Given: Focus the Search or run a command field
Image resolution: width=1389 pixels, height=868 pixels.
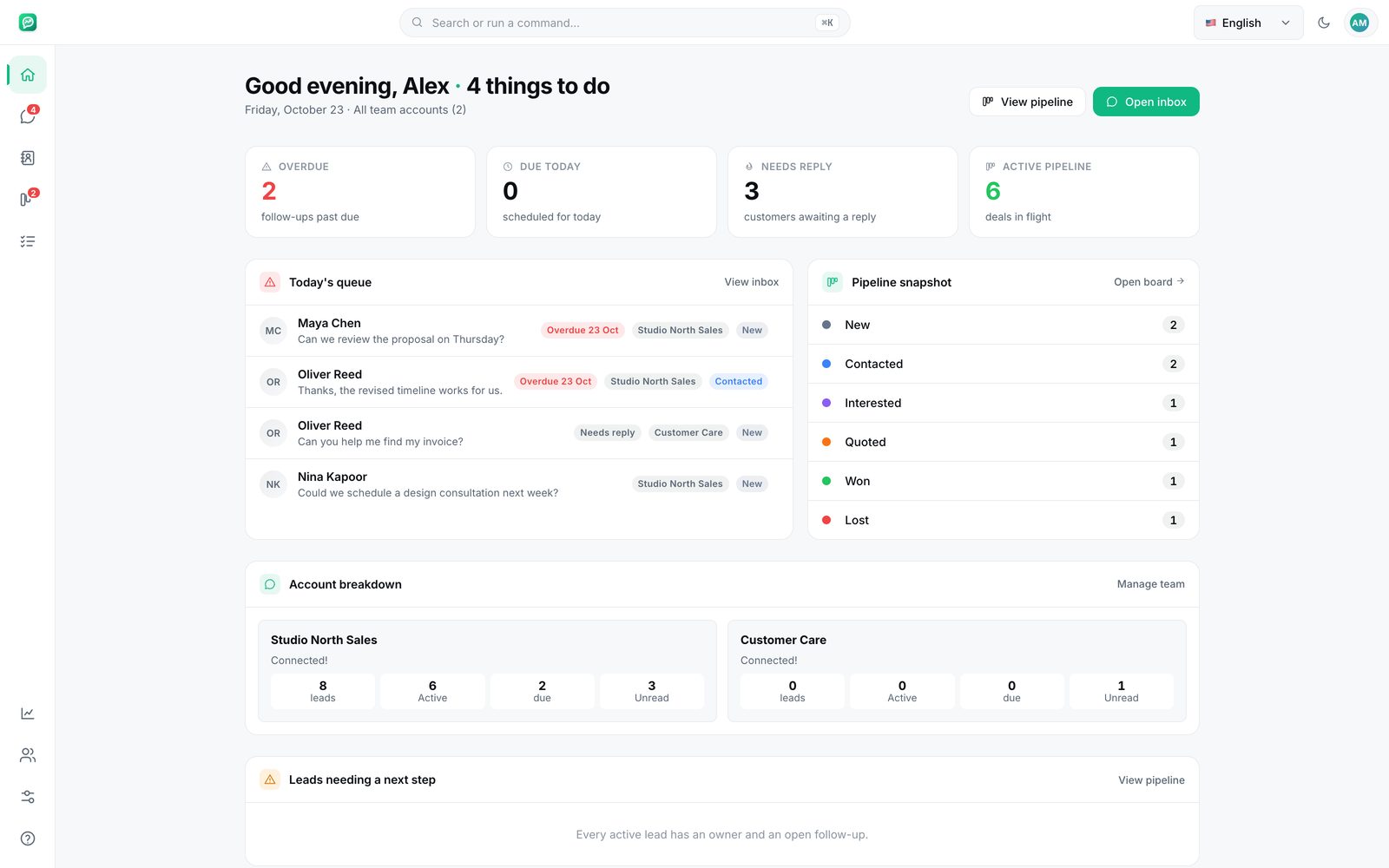Looking at the screenshot, I should [624, 23].
